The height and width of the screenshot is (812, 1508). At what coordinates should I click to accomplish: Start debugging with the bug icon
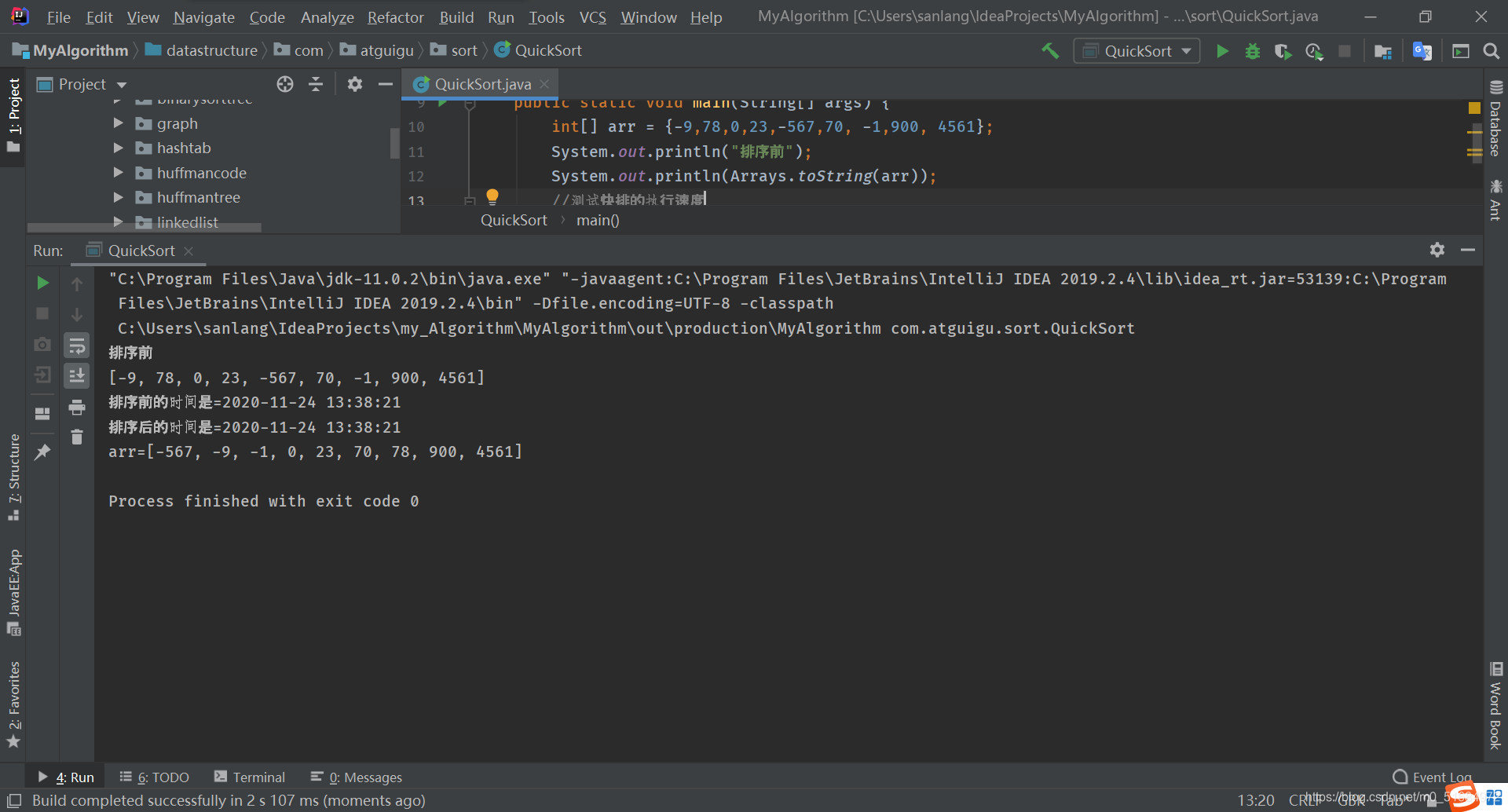1253,51
